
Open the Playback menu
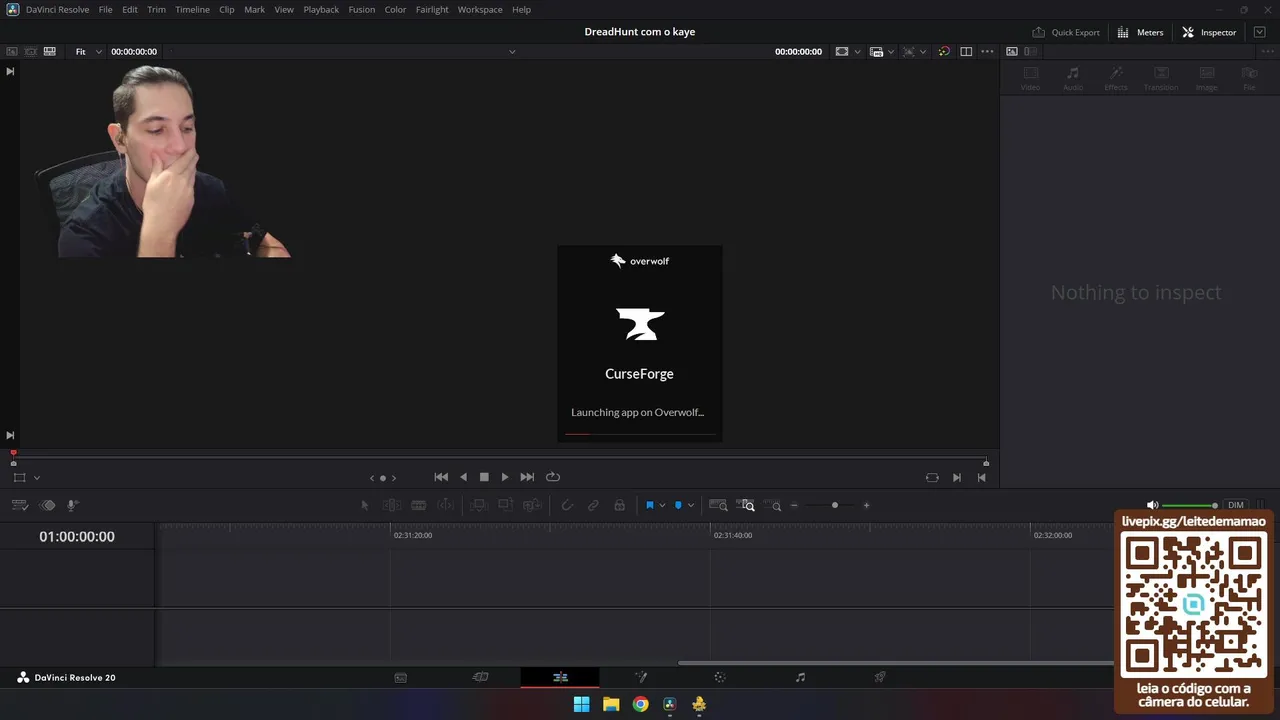point(321,9)
